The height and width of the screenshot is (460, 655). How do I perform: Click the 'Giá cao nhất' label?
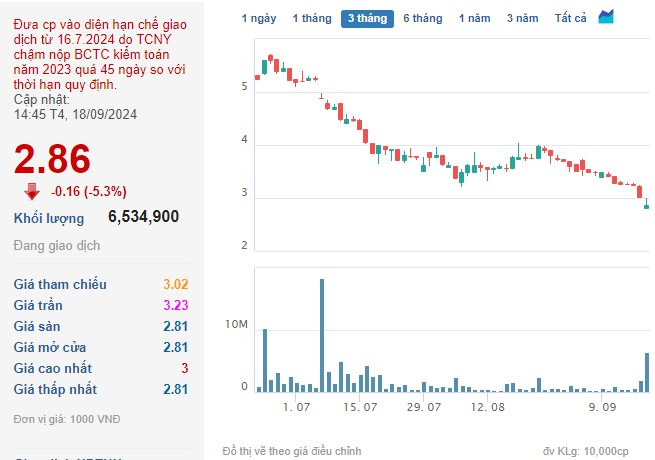click(x=53, y=368)
